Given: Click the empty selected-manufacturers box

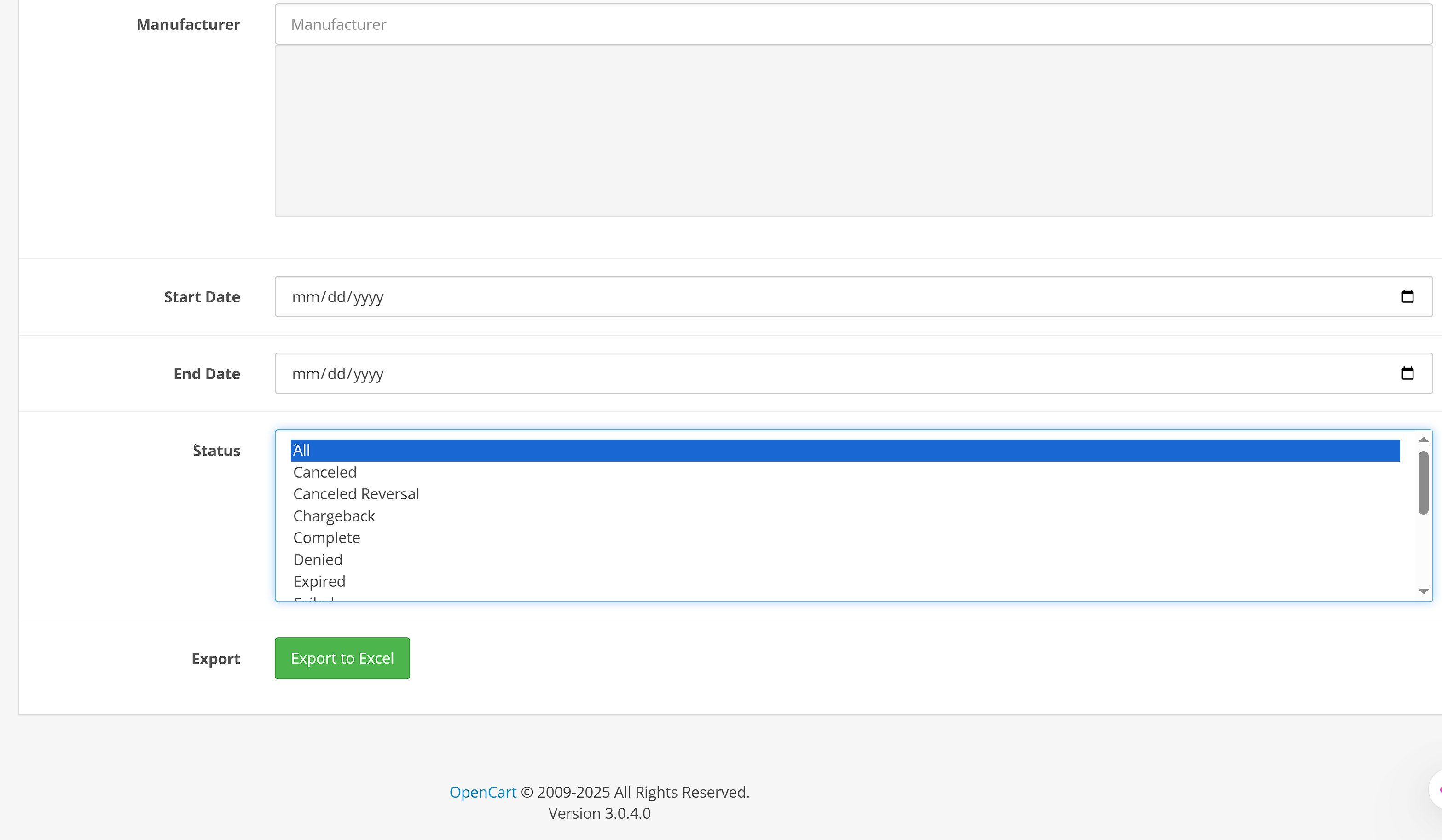Looking at the screenshot, I should [x=852, y=131].
